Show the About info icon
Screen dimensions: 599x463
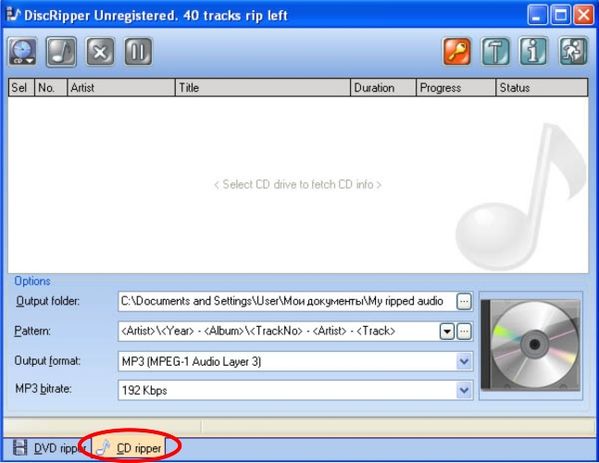click(533, 52)
